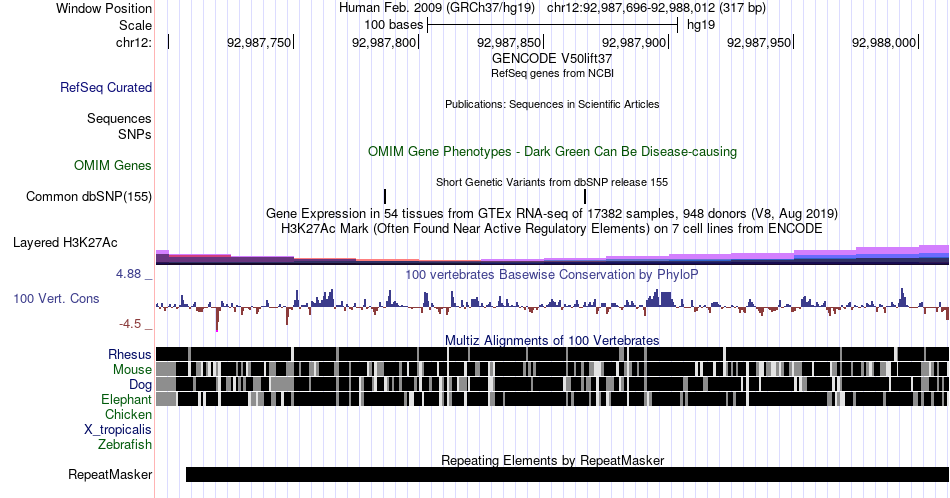Click the H3K27Ac Mark track title
The height and width of the screenshot is (498, 950).
(x=552, y=228)
